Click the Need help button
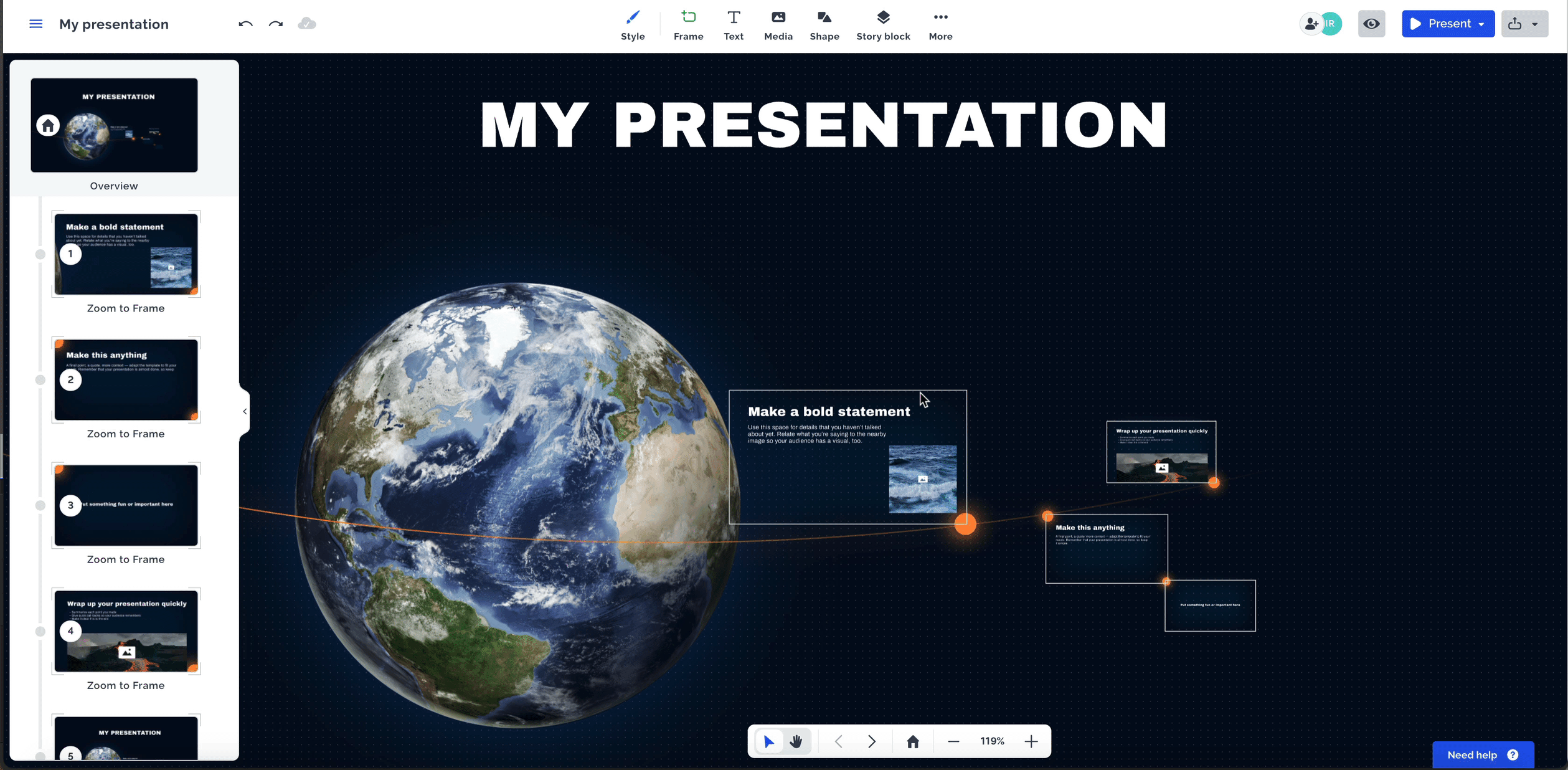The height and width of the screenshot is (770, 1568). [1483, 755]
